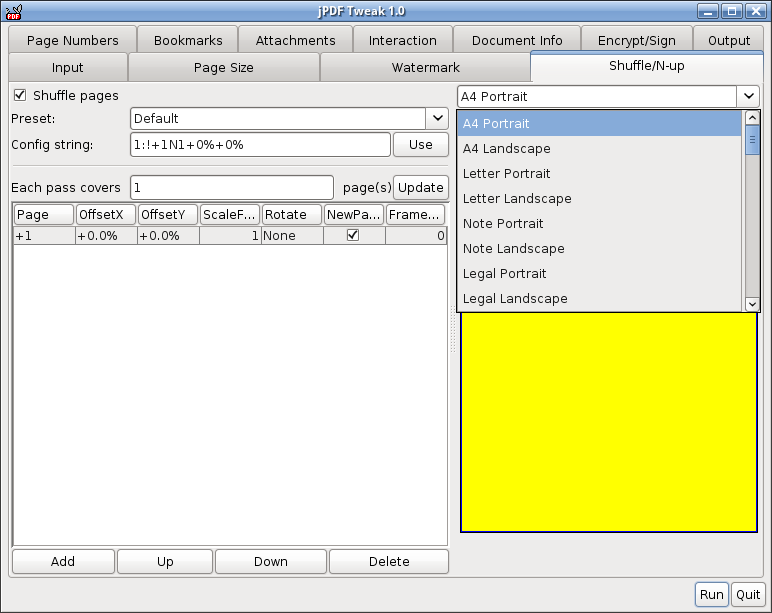Viewport: 772px width, 613px height.
Task: Open the Bookmarks tab
Action: pos(188,40)
